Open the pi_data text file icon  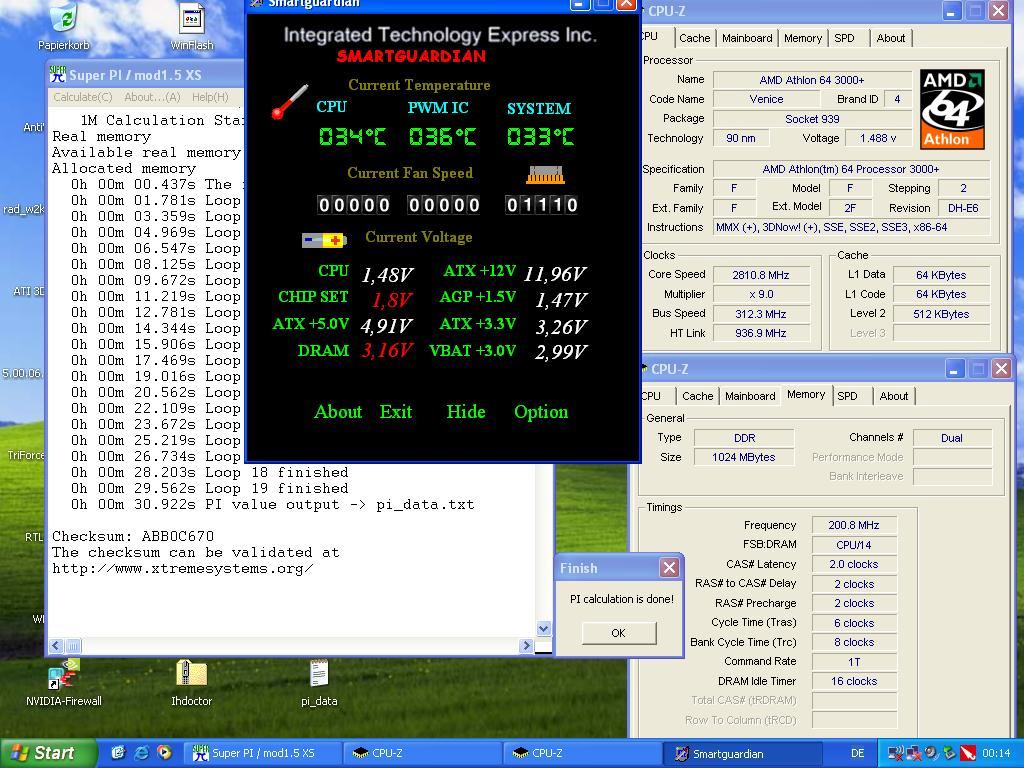(x=319, y=674)
